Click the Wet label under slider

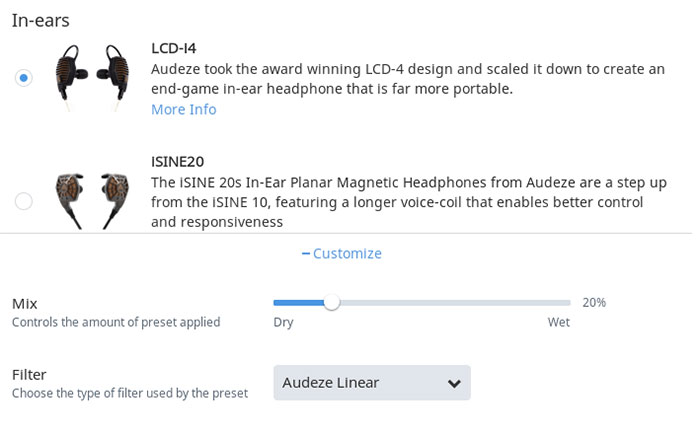pyautogui.click(x=559, y=322)
